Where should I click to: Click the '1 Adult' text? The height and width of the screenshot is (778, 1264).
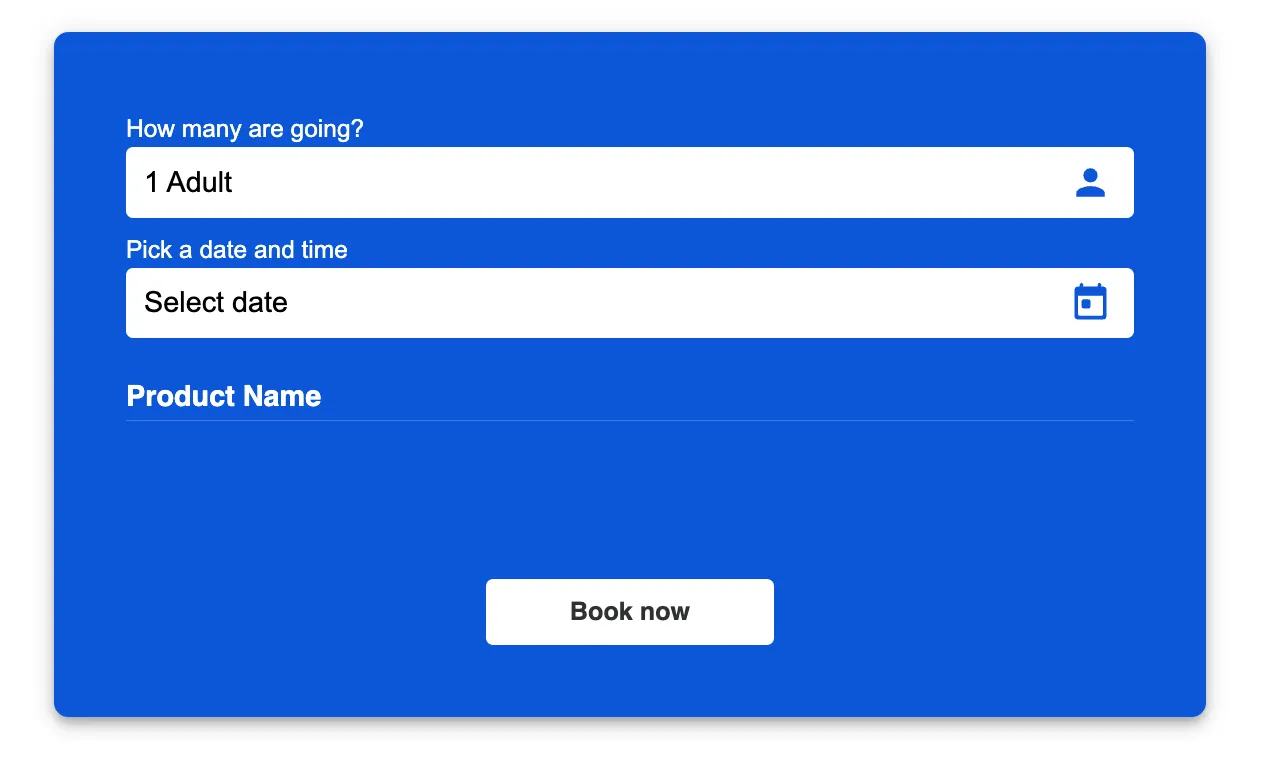tap(189, 182)
